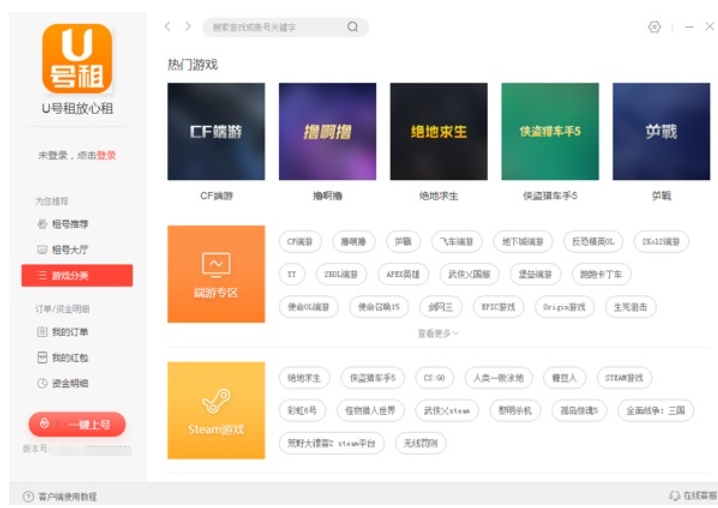Click the magnifier search icon

point(353,27)
